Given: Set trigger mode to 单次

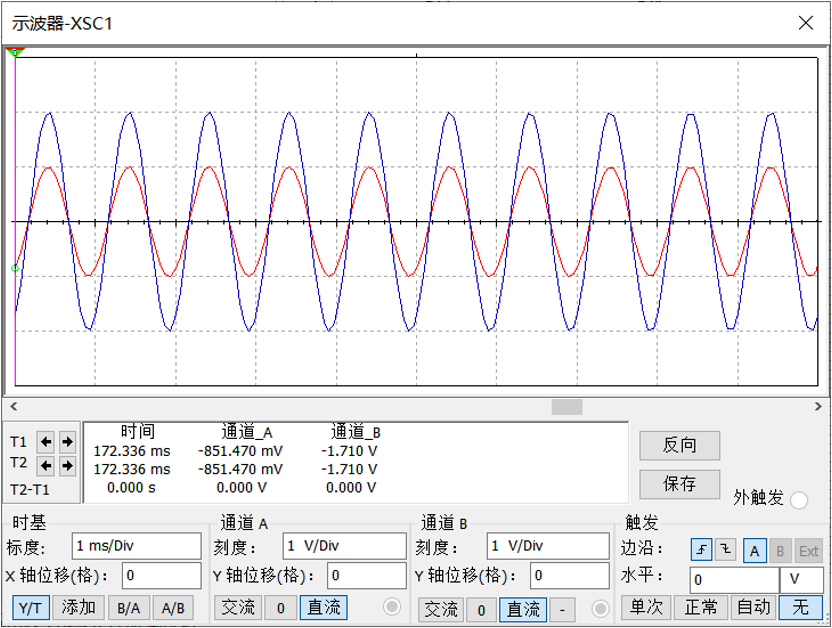Looking at the screenshot, I should (x=646, y=607).
